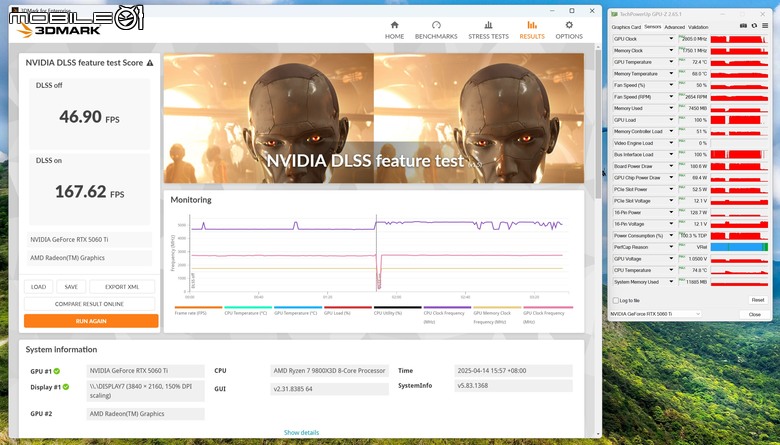This screenshot has width=780, height=445.
Task: Click the DLSS off 46.90 FPS score
Action: (90, 117)
